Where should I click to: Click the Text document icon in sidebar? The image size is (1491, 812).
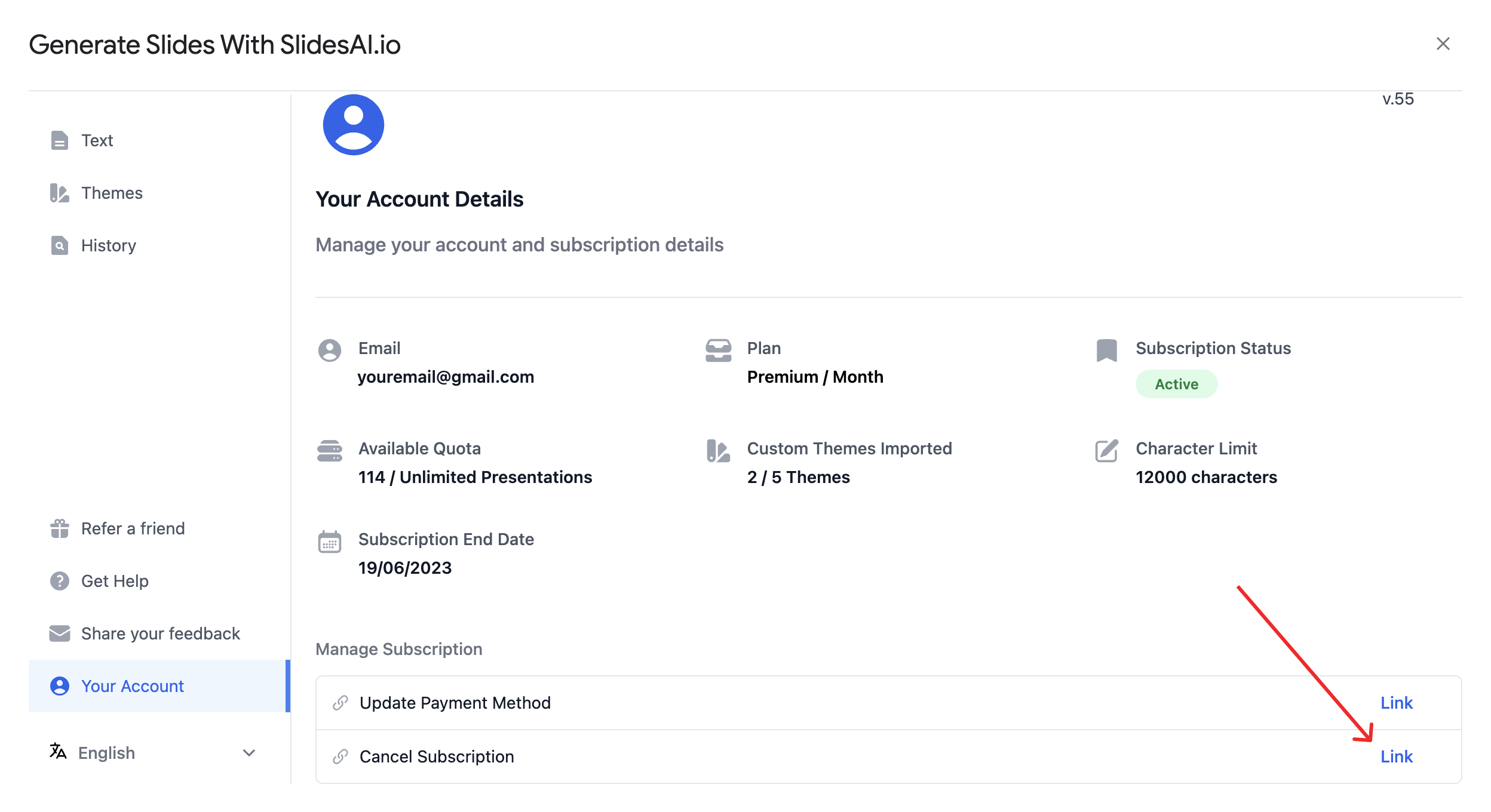[59, 140]
